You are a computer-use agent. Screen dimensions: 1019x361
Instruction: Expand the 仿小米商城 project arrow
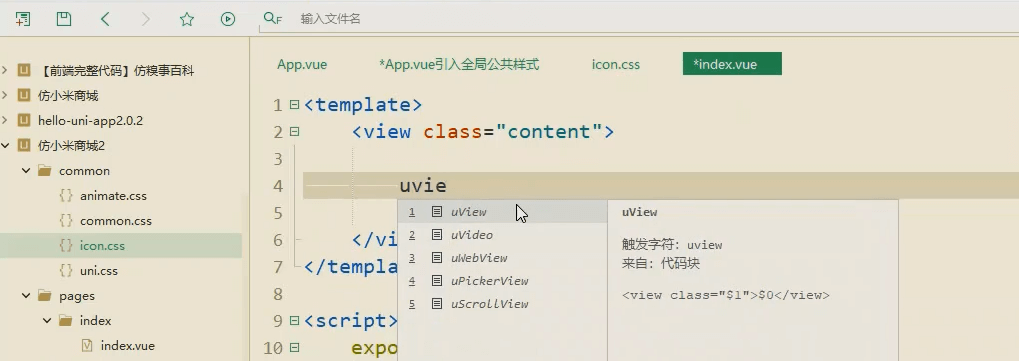click(x=5, y=95)
